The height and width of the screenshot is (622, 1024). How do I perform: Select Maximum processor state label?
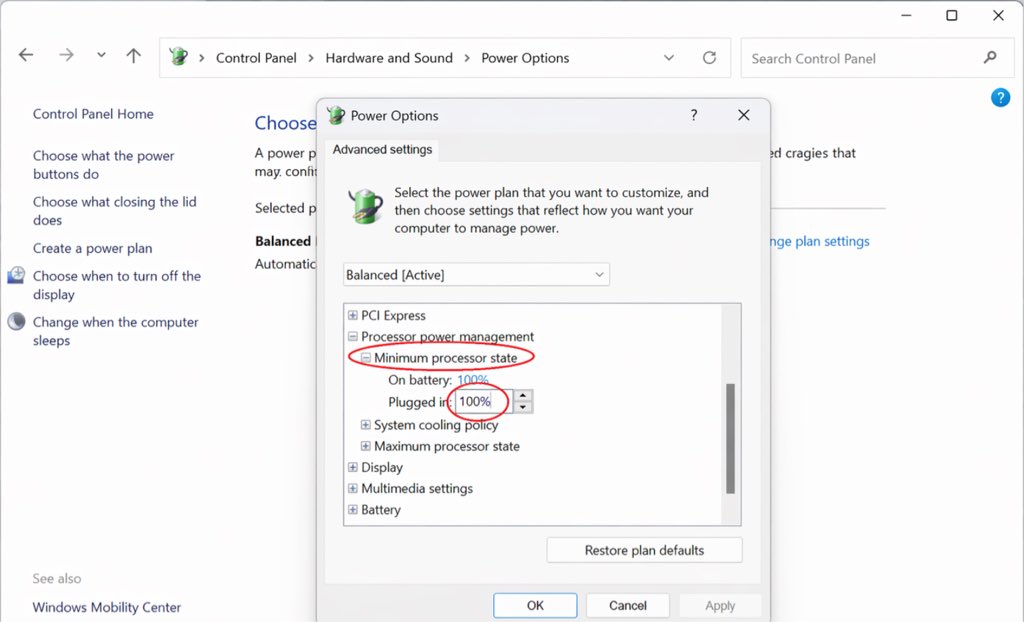pyautogui.click(x=447, y=446)
